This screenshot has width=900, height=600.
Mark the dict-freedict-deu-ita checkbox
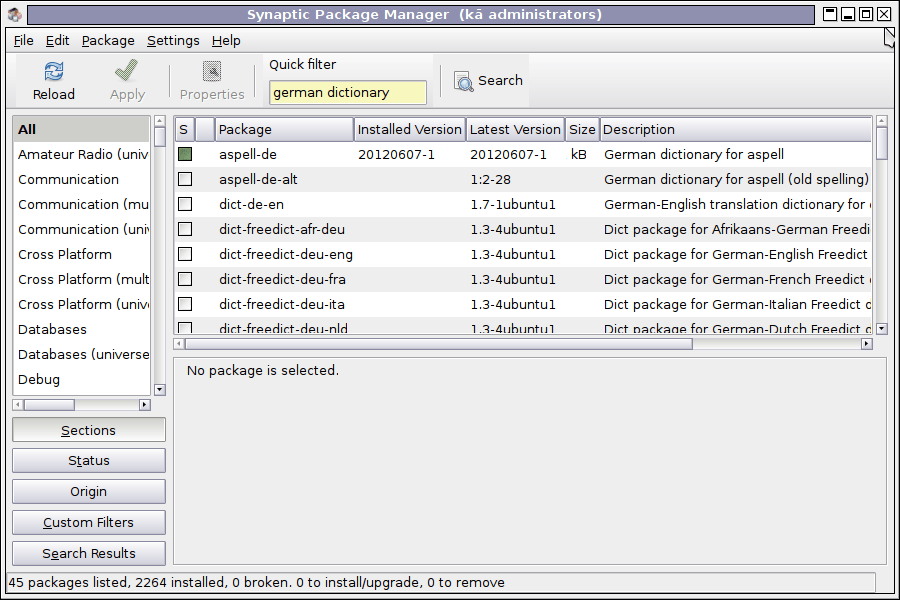(x=185, y=304)
